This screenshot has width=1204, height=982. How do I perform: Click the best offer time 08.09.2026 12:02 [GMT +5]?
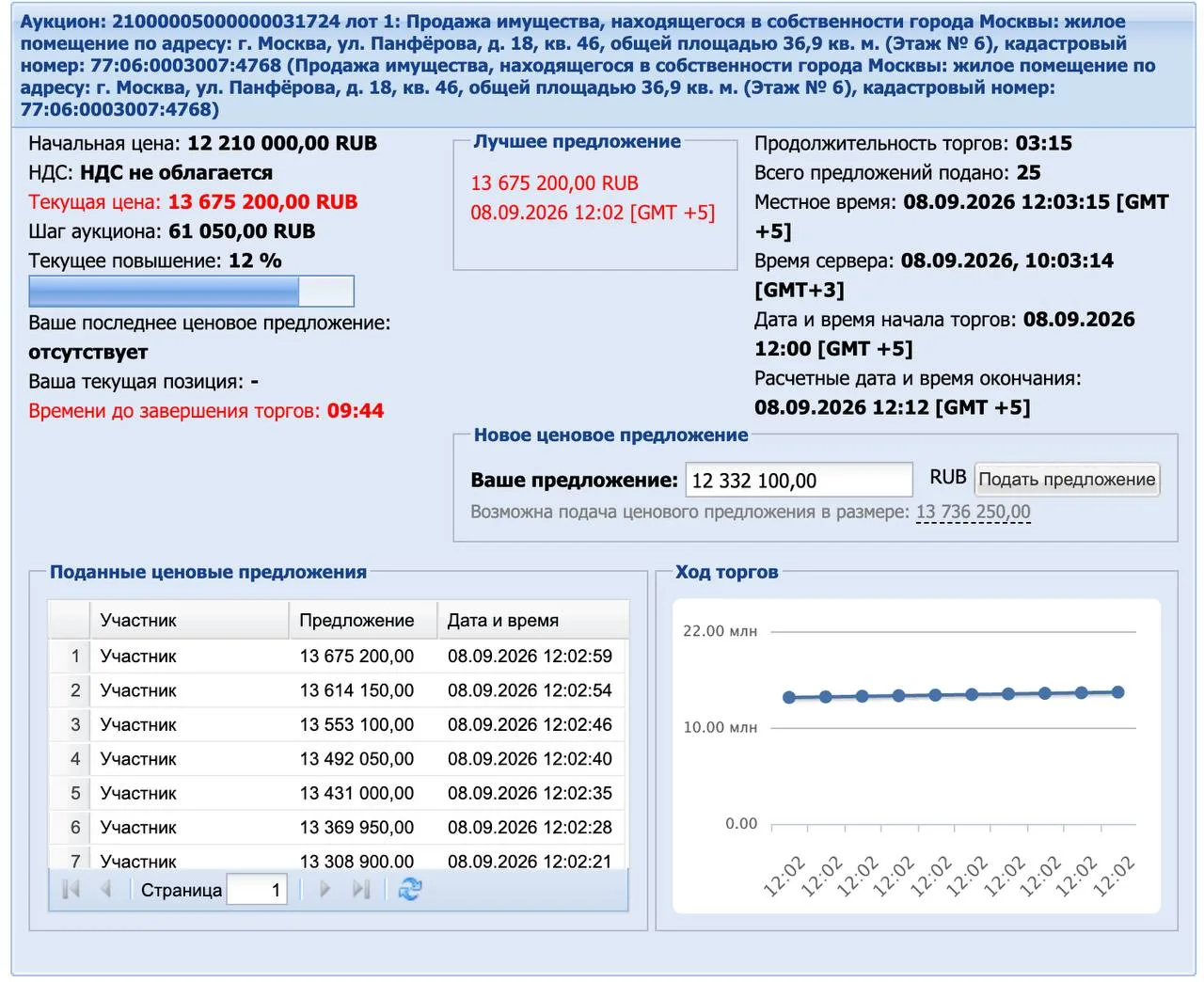pos(593,213)
